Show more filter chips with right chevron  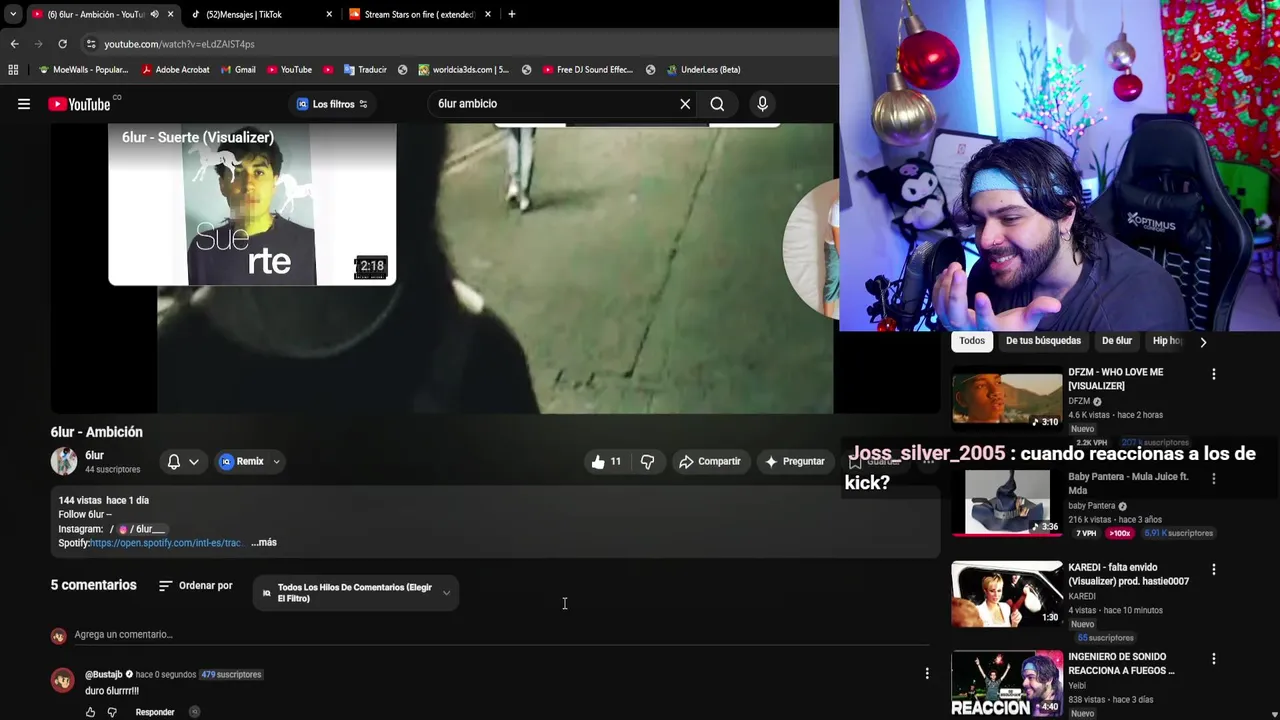click(x=1203, y=342)
